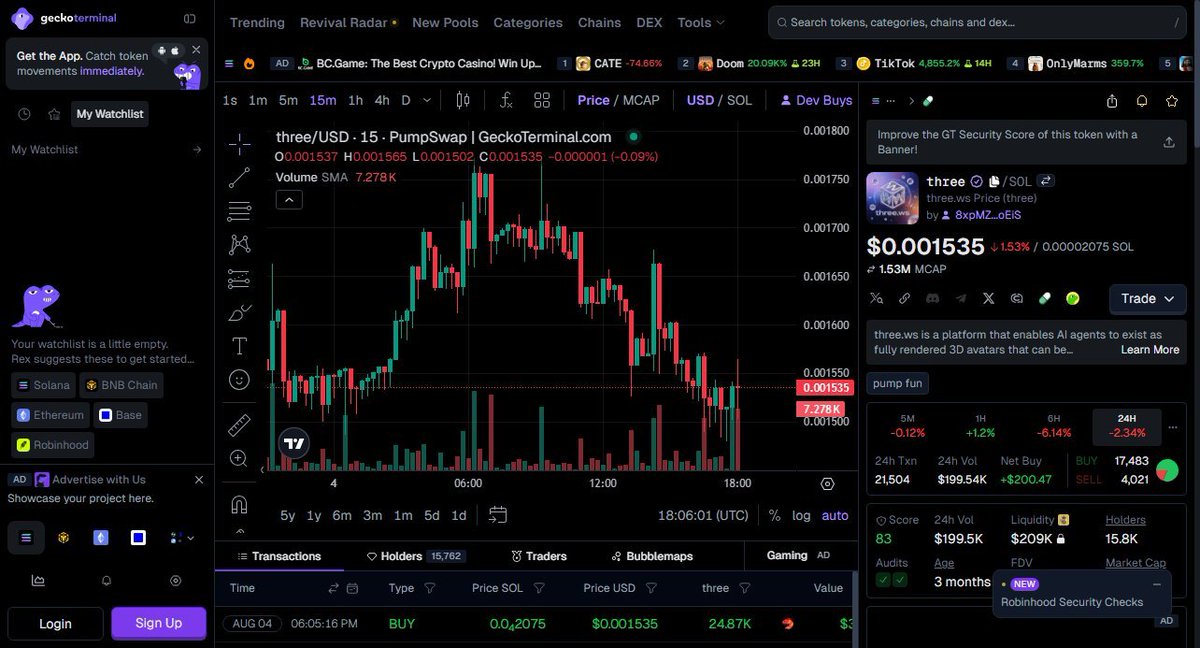Open the chart layout grid selector
The width and height of the screenshot is (1200, 648).
pos(542,100)
